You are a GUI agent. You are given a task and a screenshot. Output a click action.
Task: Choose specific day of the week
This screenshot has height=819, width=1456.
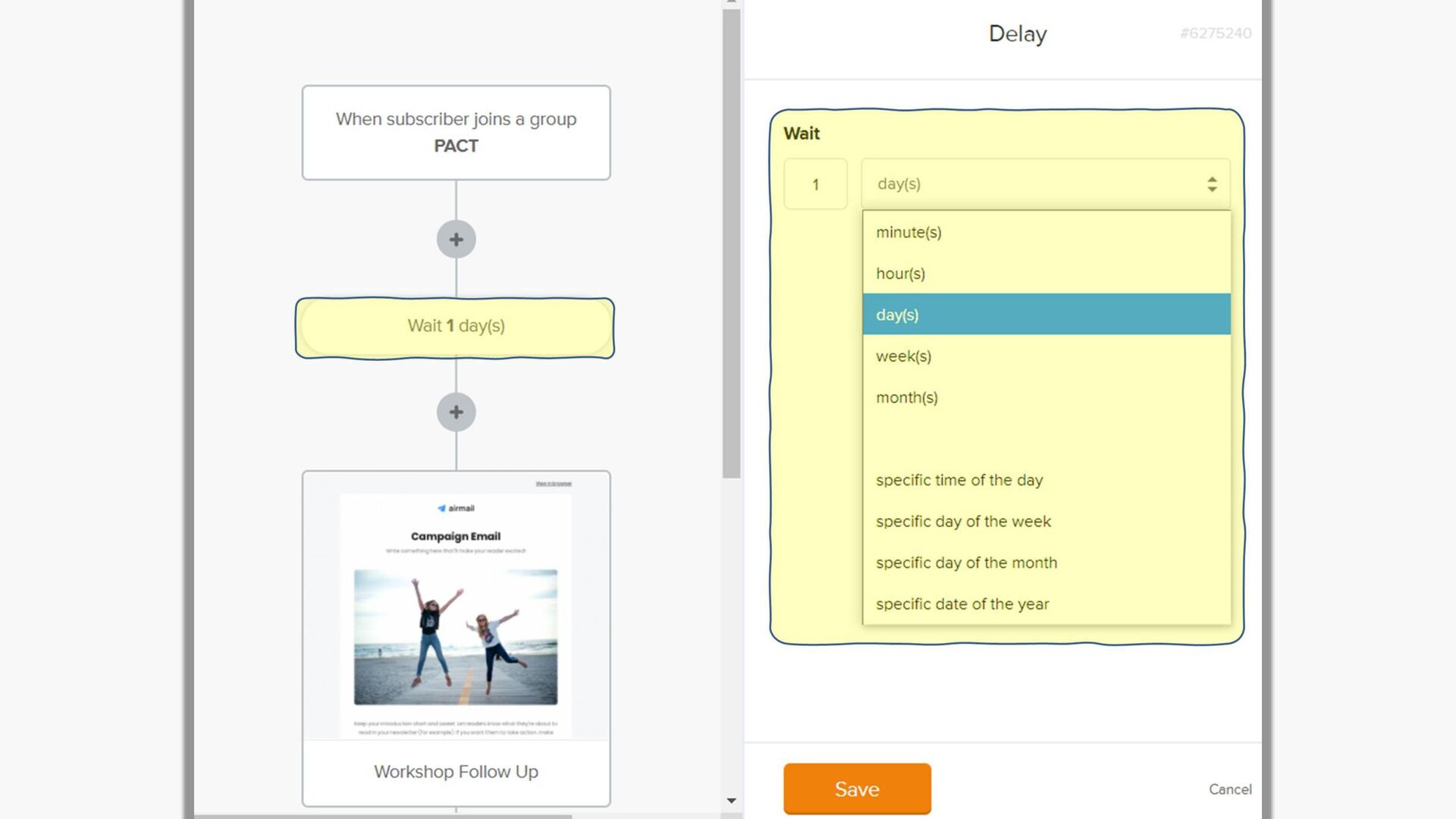tap(963, 522)
